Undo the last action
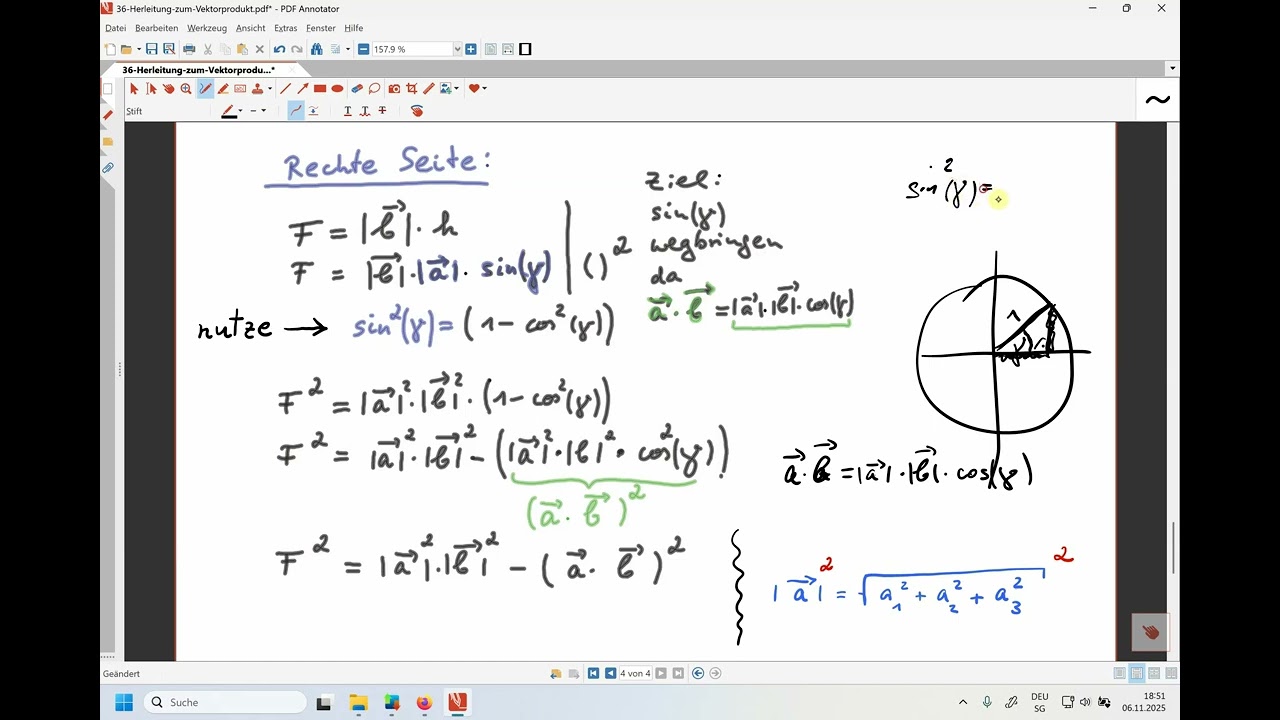Screen dimensions: 1280x720 tap(279, 49)
